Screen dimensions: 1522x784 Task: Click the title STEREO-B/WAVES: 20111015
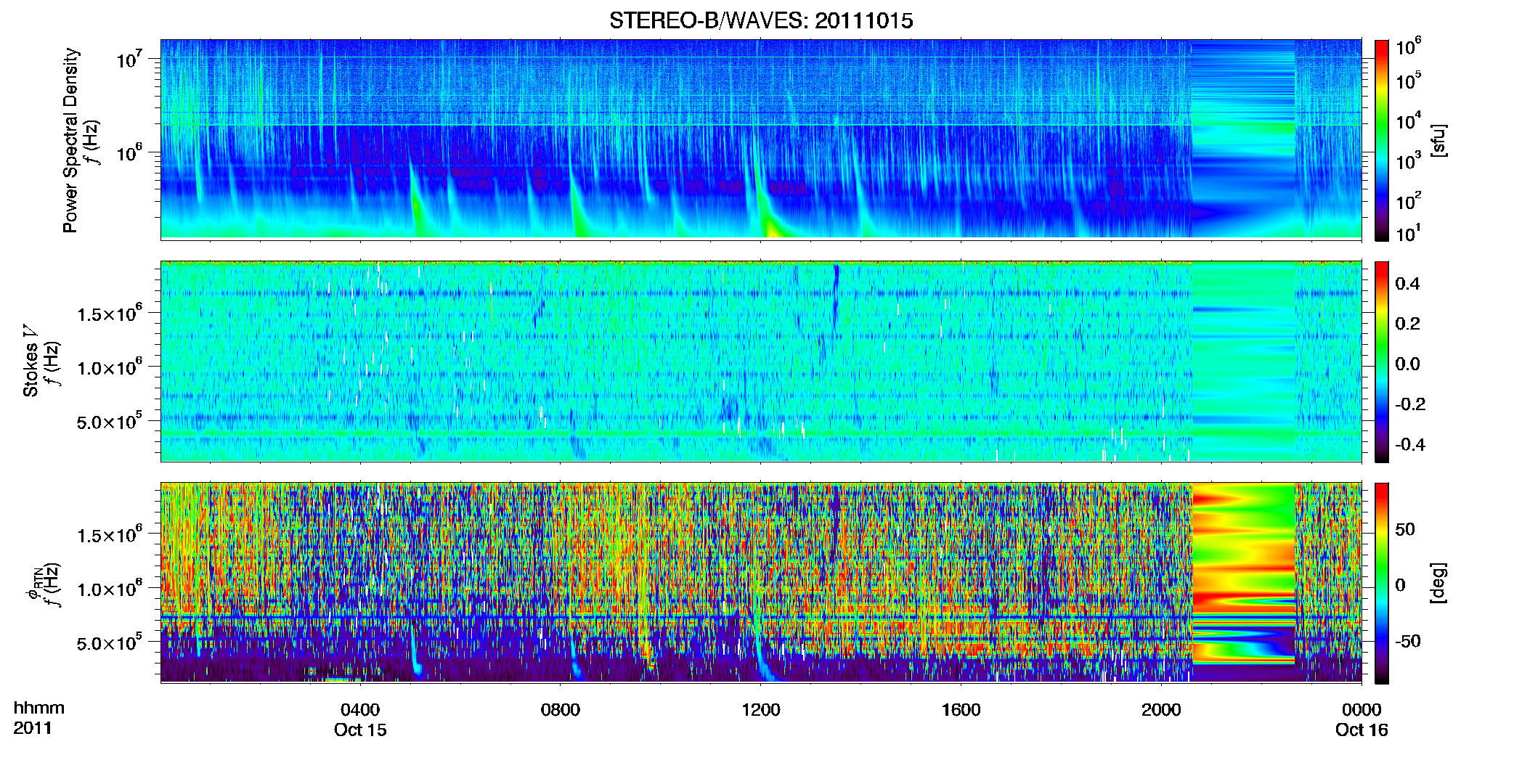pyautogui.click(x=761, y=21)
